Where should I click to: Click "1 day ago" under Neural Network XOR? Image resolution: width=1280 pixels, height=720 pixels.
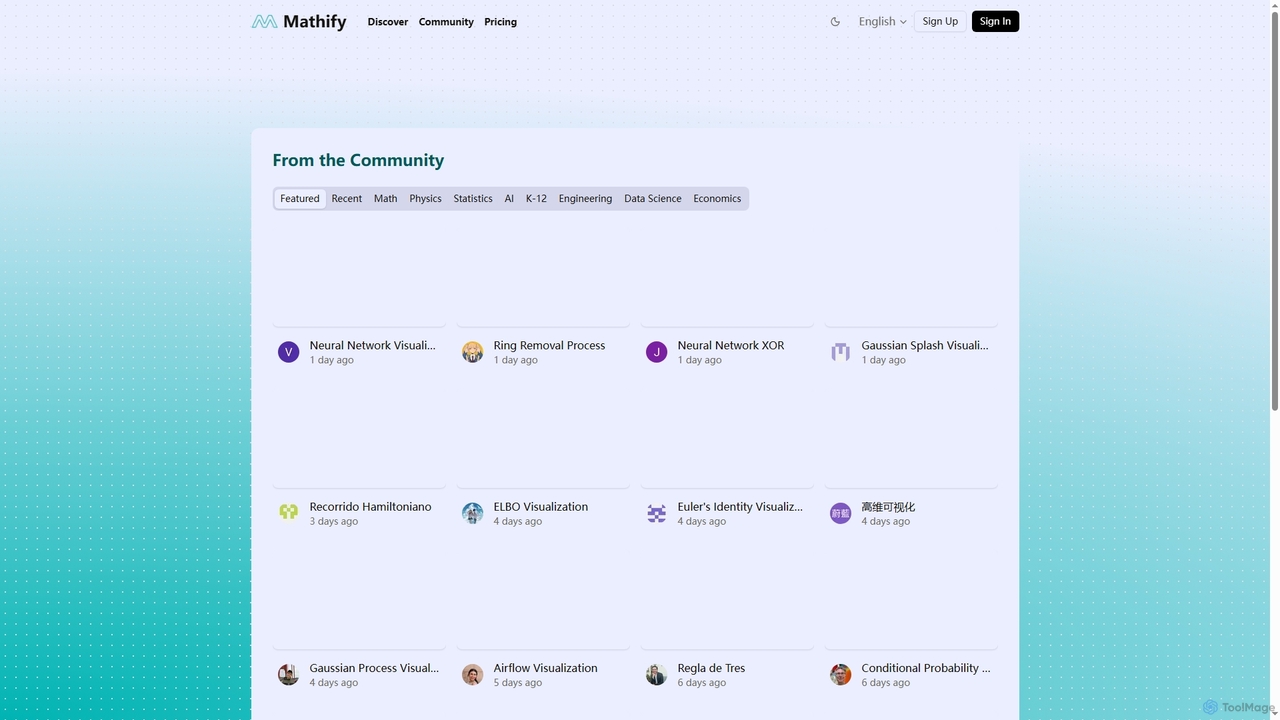point(700,360)
